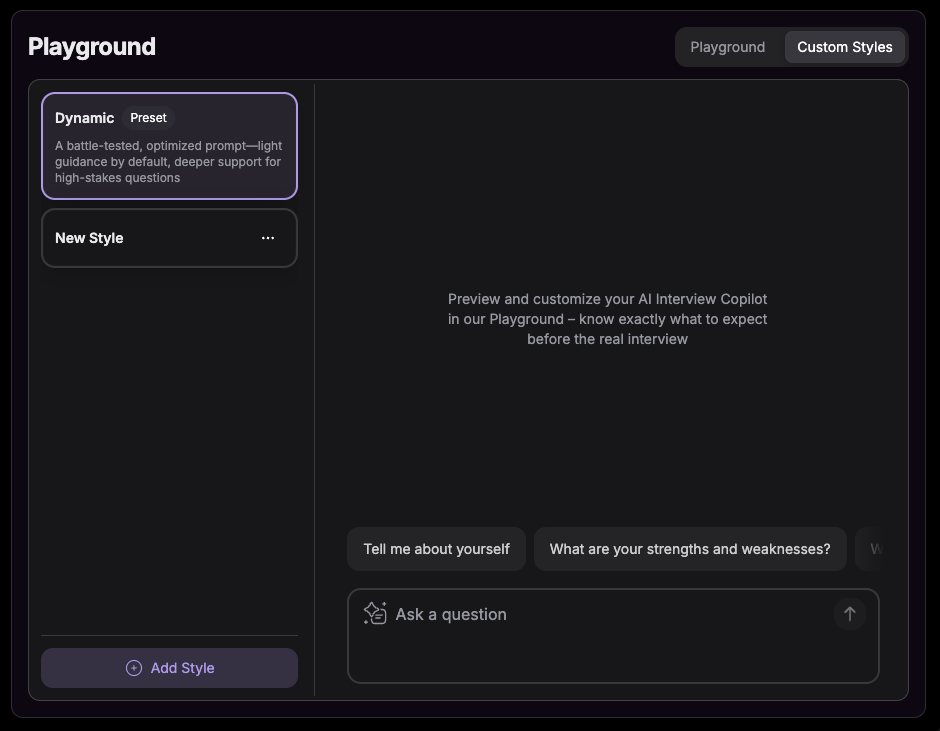Choose the strengths and weaknesses suggestion chip
The image size is (940, 731).
pos(690,548)
